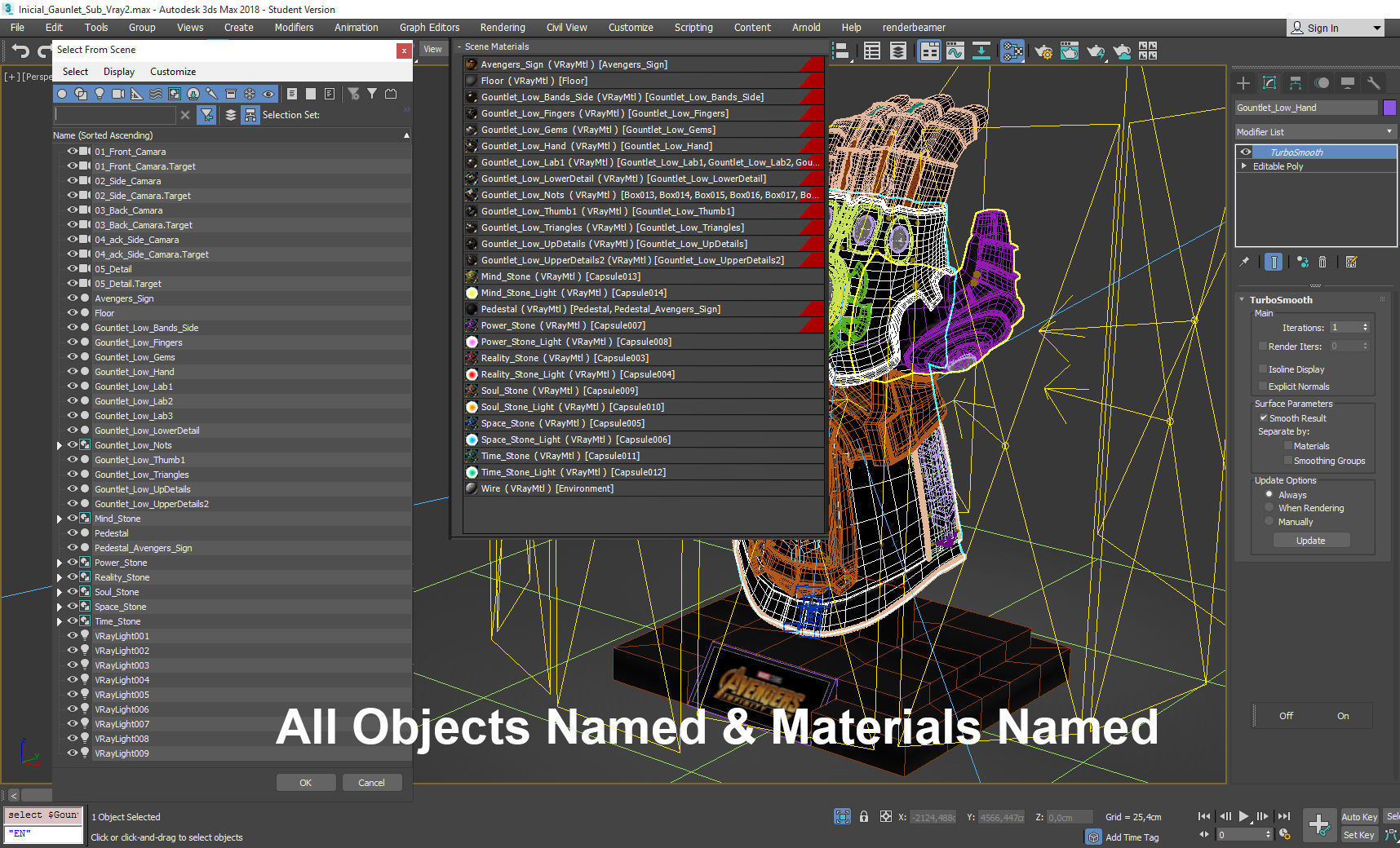Click Render Production teapot-lightning icon
This screenshot has height=848, width=1400.
click(x=1096, y=51)
